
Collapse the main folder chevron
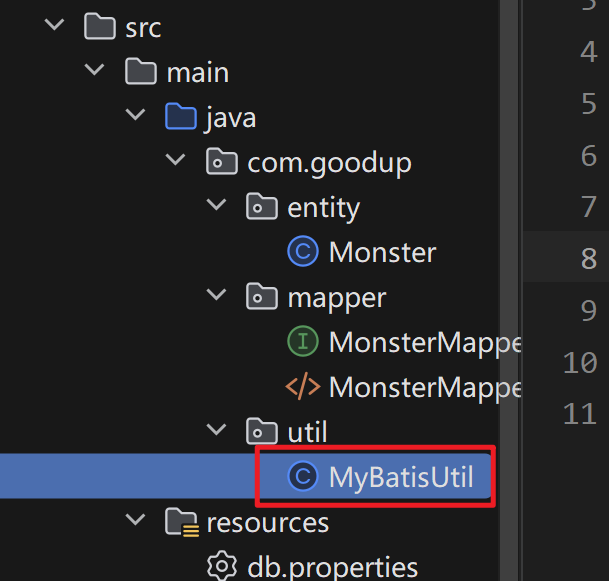point(94,72)
